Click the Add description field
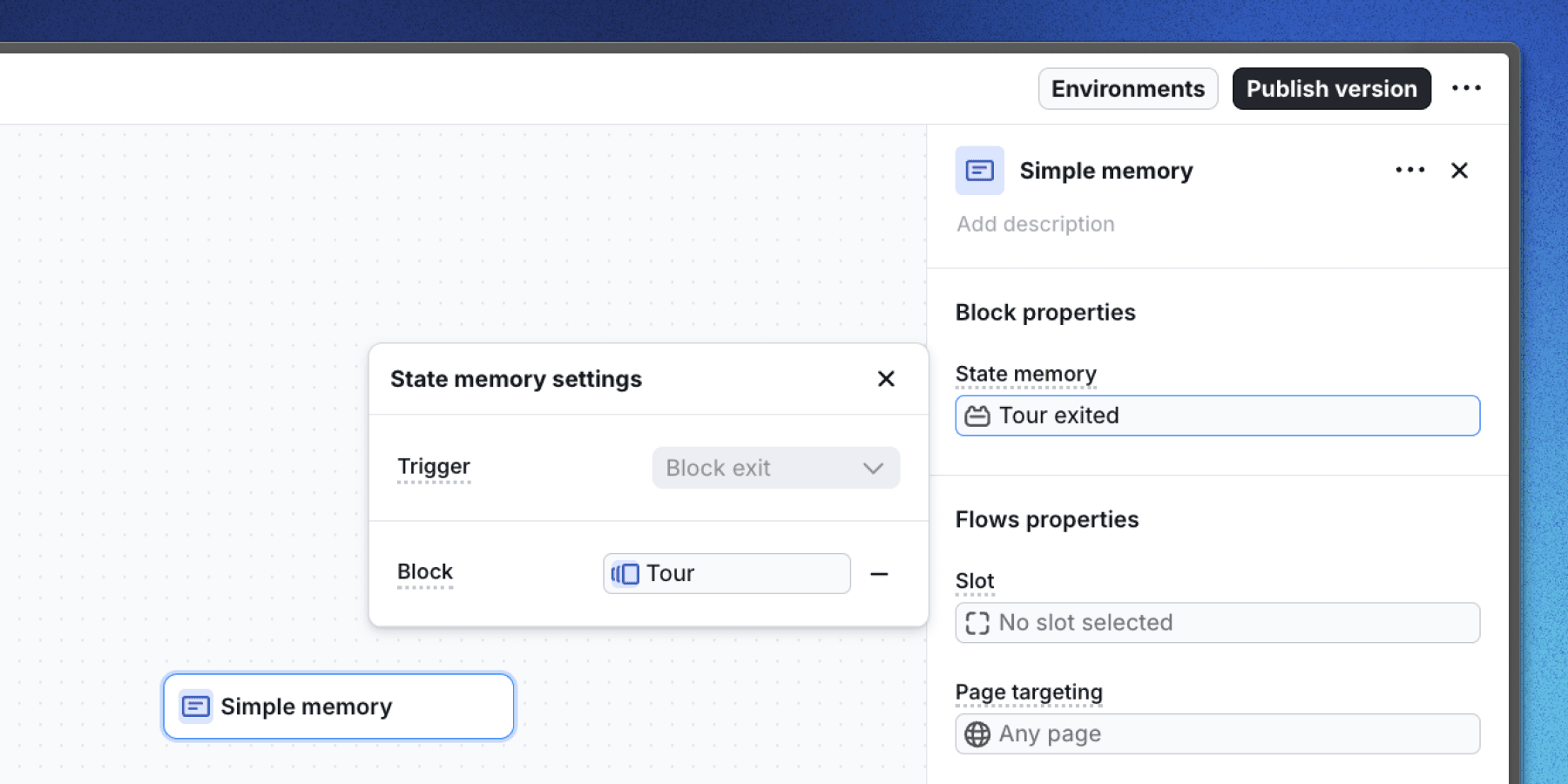Viewport: 1568px width, 784px height. coord(1036,224)
